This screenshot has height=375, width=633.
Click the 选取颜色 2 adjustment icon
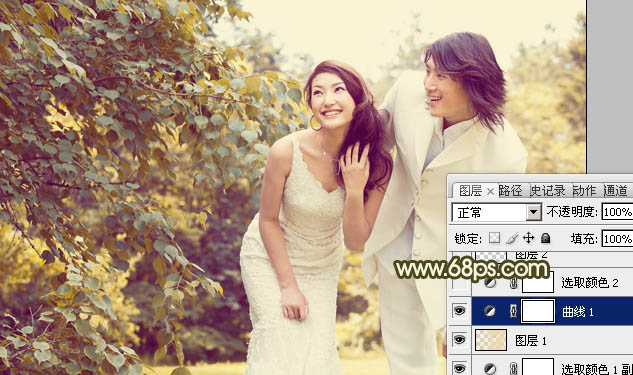coord(490,282)
